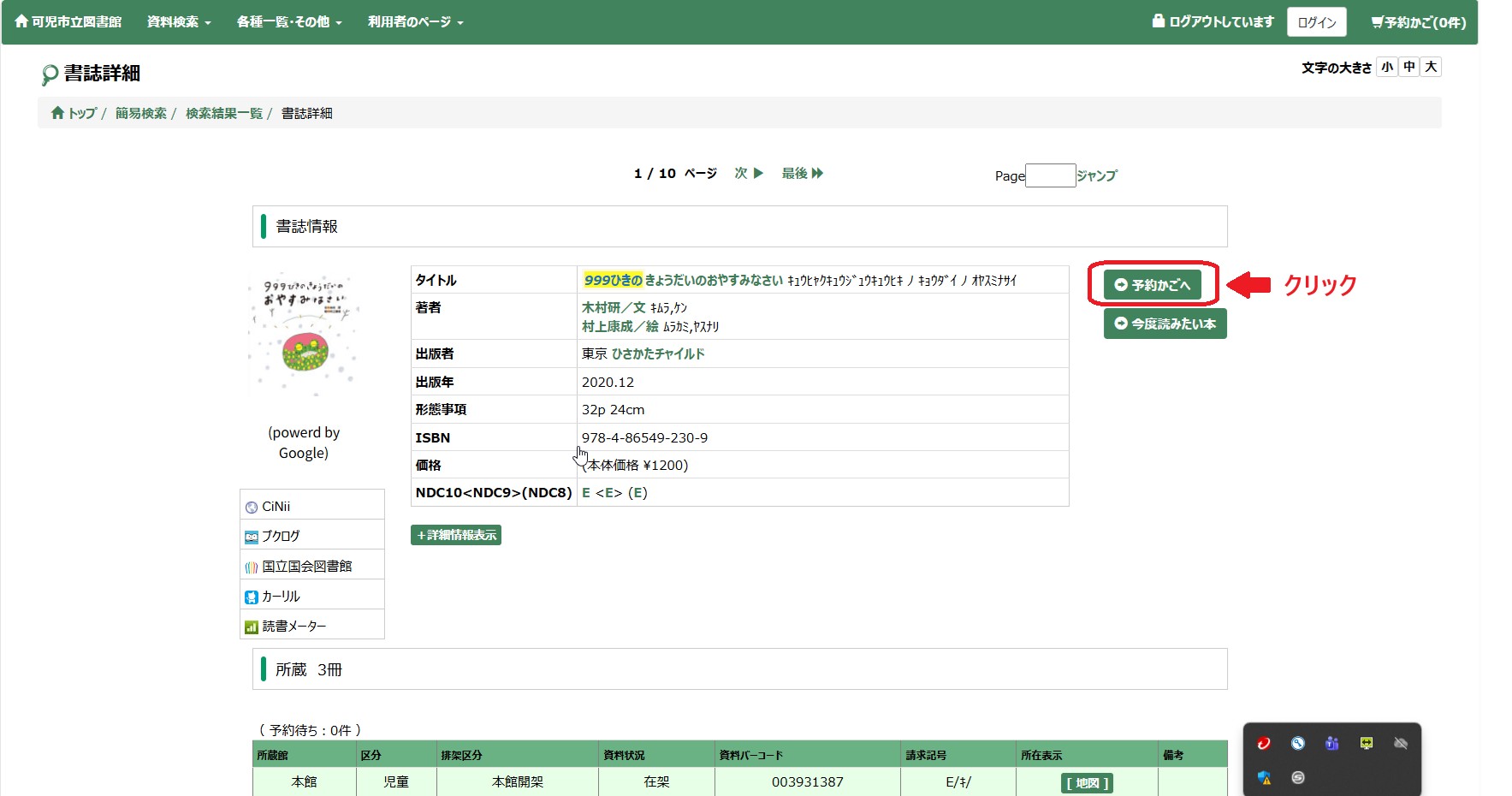
Task: Show more with ＋詳細情報表示 button
Action: 456,535
